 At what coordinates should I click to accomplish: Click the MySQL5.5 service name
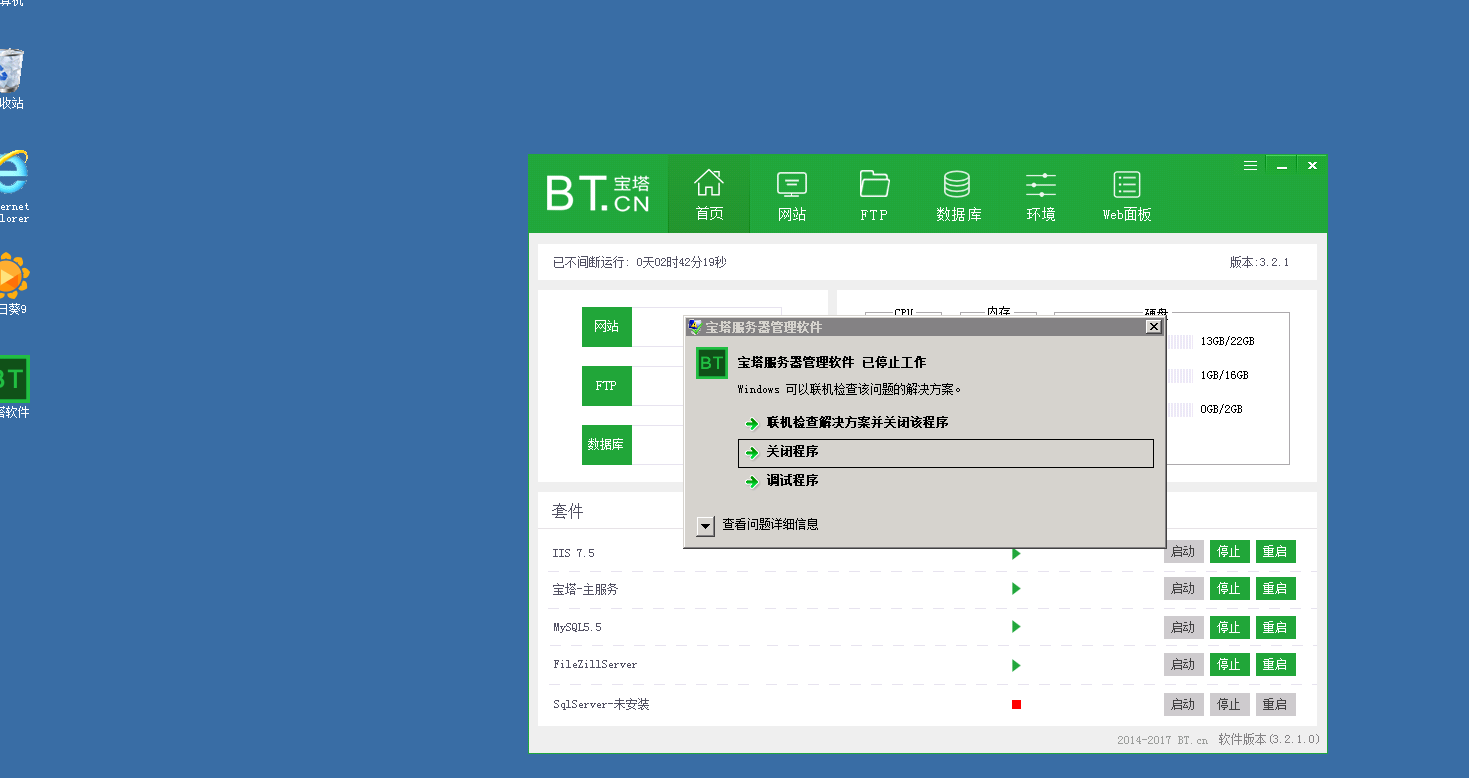click(577, 627)
